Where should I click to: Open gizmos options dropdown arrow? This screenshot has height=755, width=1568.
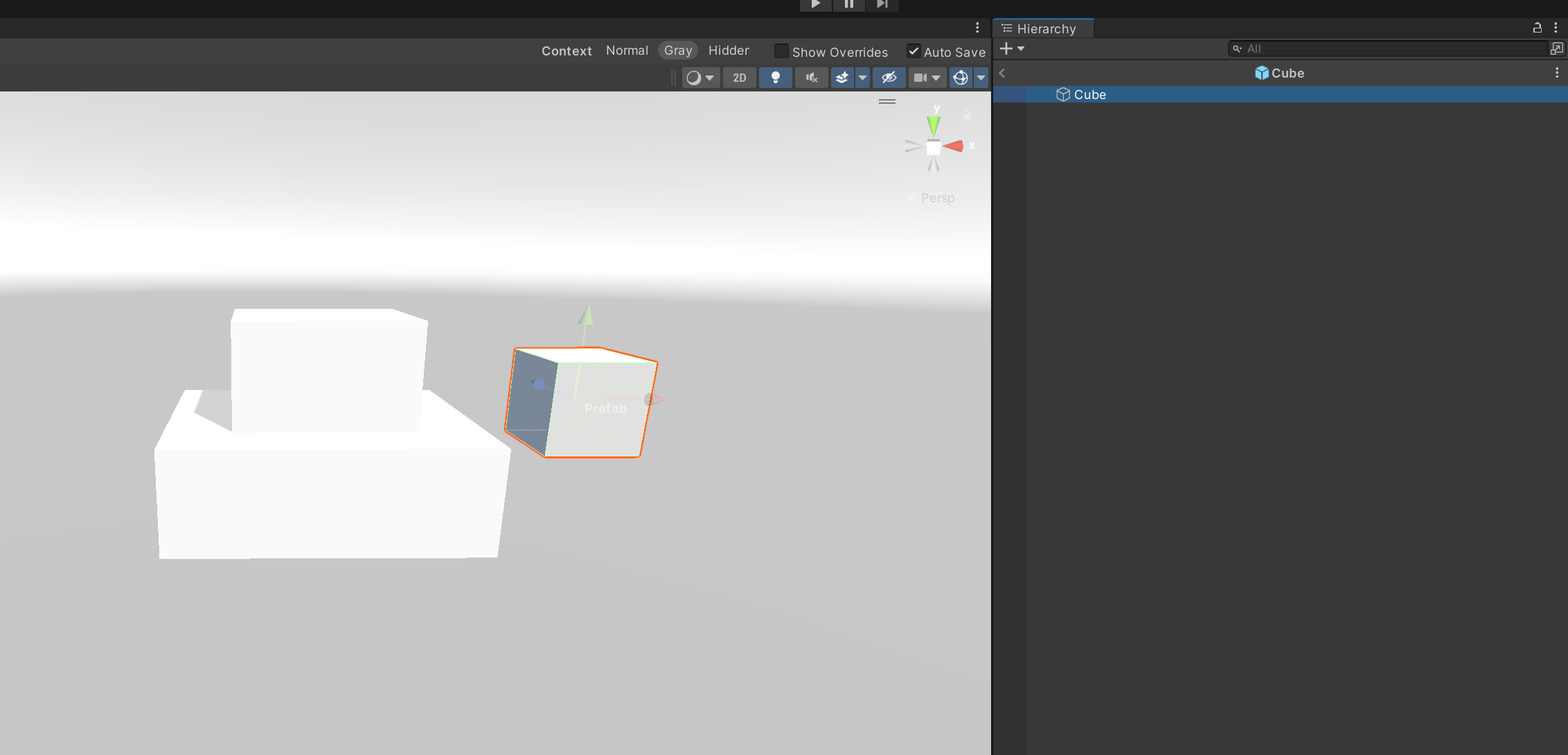(x=981, y=78)
